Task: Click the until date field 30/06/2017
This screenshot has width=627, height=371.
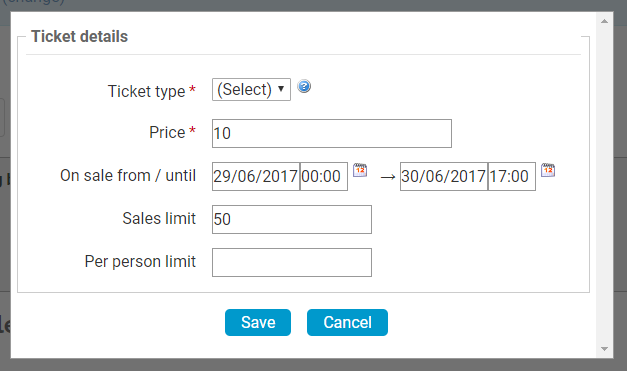Action: coord(444,176)
